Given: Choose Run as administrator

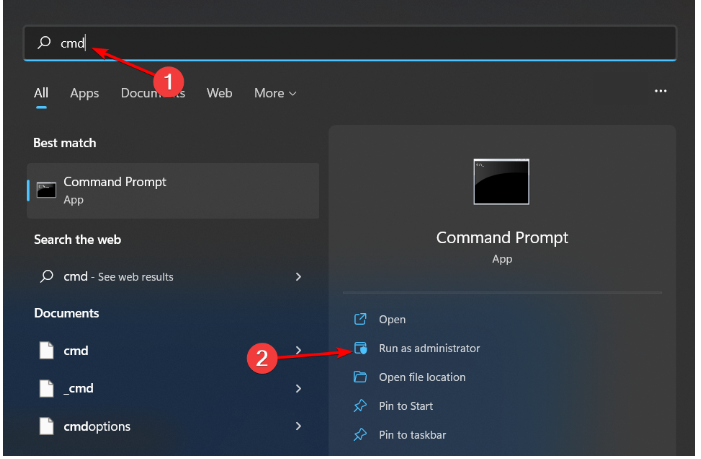Looking at the screenshot, I should click(x=429, y=349).
